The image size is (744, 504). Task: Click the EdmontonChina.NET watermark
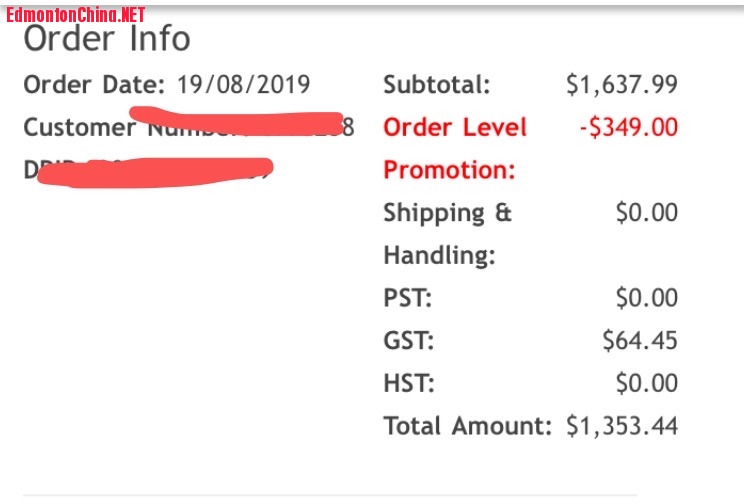pyautogui.click(x=75, y=15)
